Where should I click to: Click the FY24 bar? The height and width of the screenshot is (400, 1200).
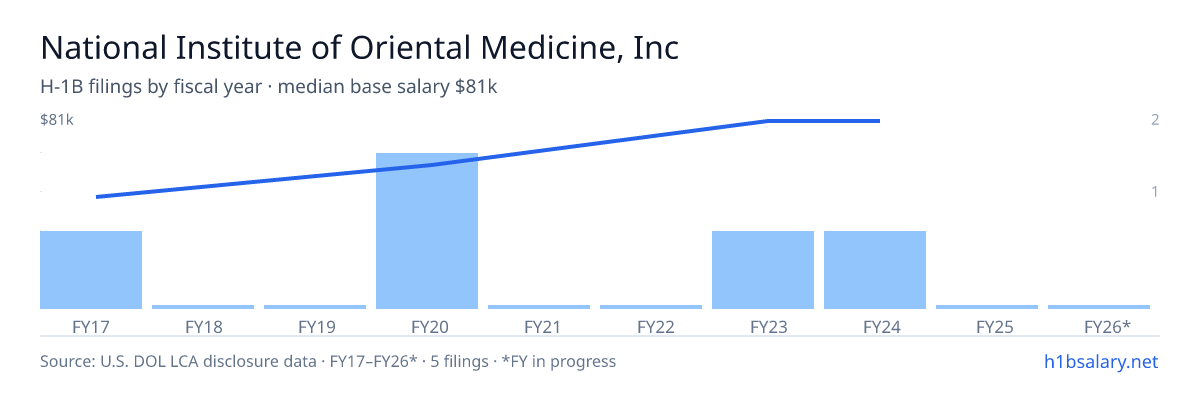click(x=875, y=270)
